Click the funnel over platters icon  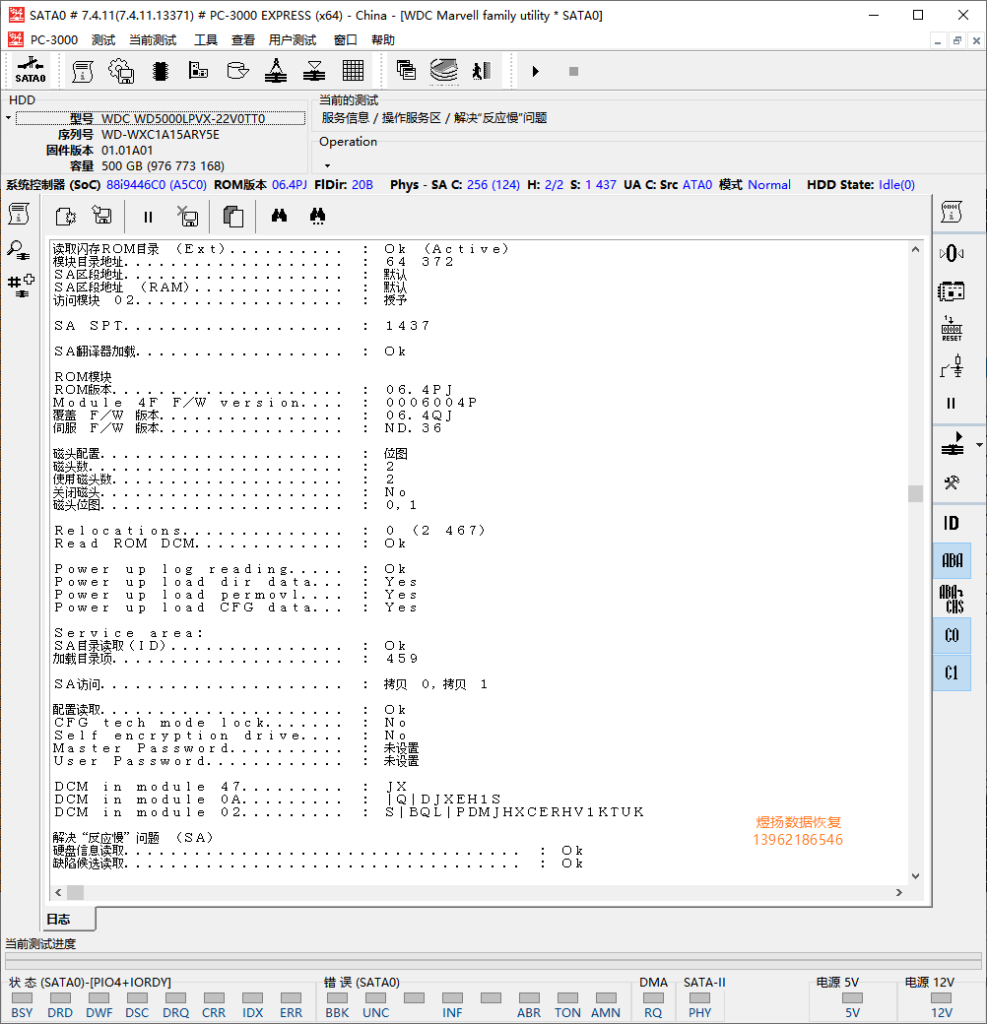[314, 71]
